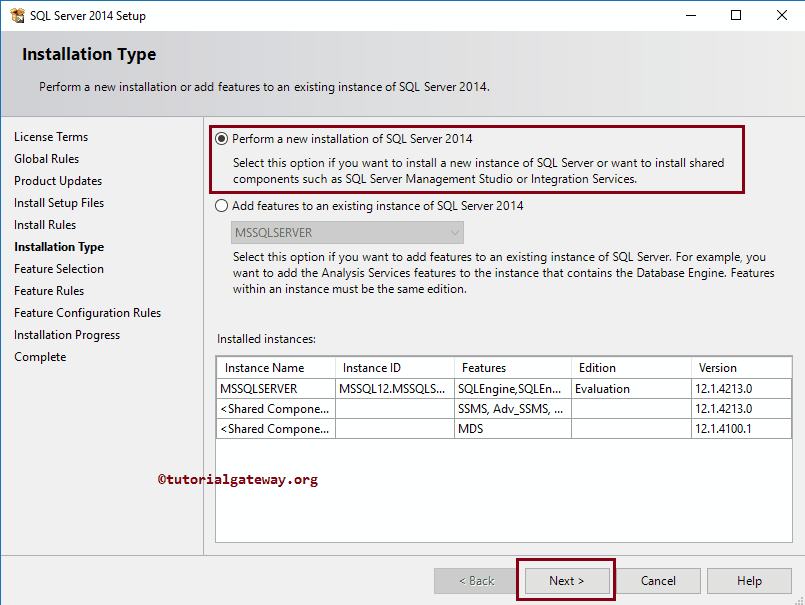Select License Terms in the sidebar
The height and width of the screenshot is (605, 805).
point(51,136)
